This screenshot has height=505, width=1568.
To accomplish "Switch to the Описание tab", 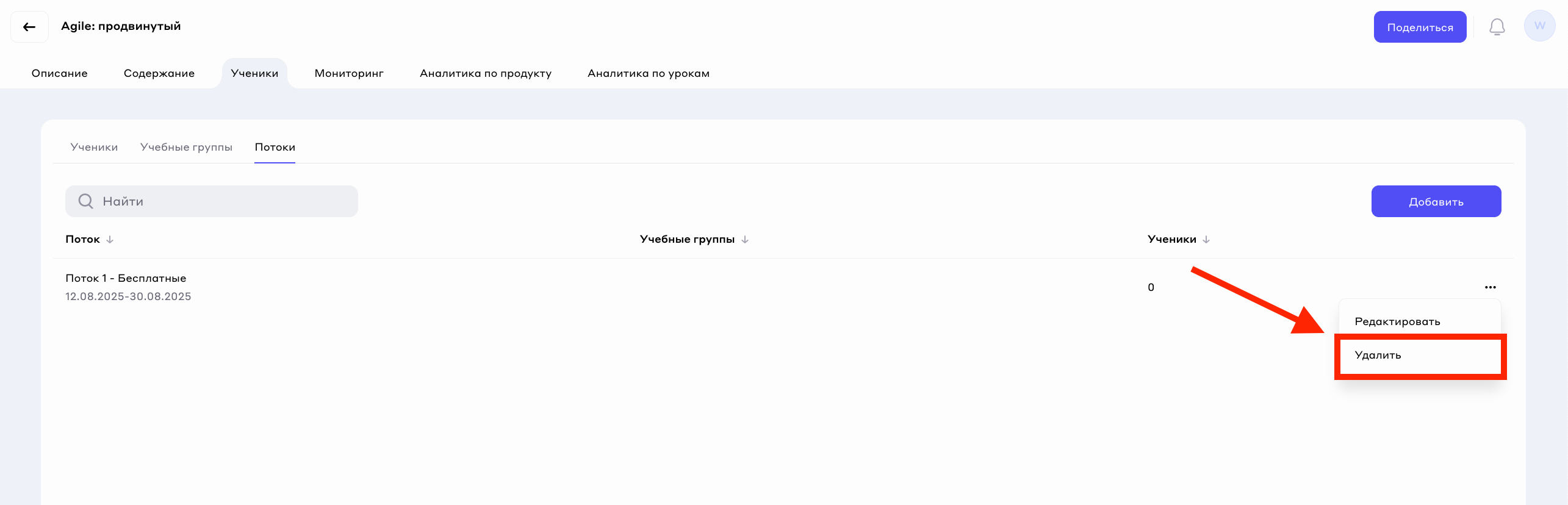I will (x=60, y=73).
